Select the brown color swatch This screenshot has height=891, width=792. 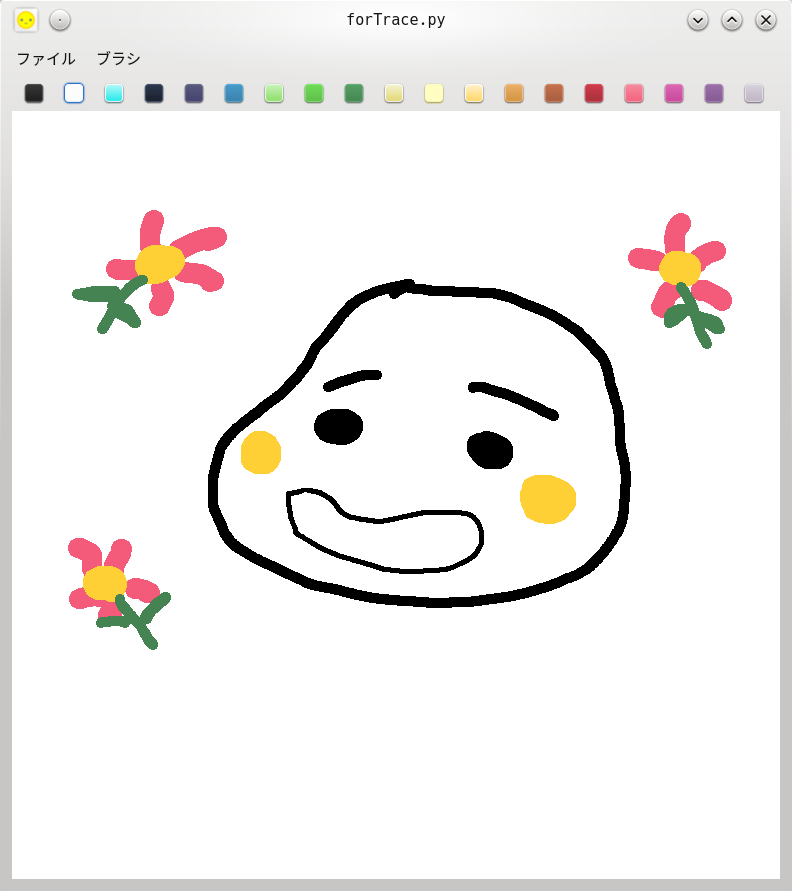click(554, 93)
